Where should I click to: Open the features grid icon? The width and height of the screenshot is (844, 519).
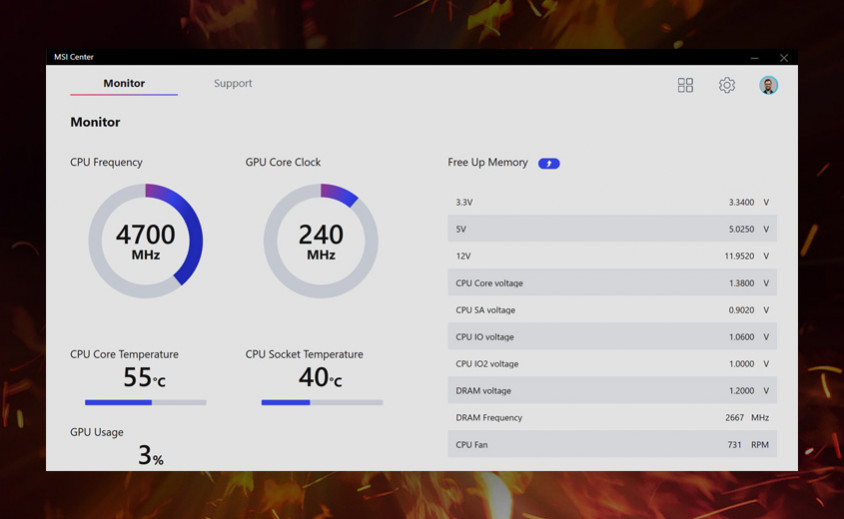pyautogui.click(x=685, y=86)
